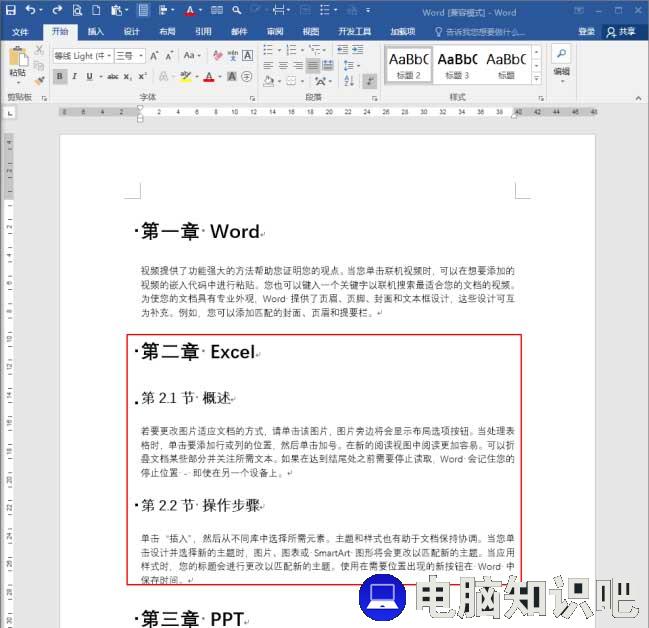Click the tell me what to do search box
The image size is (649, 628).
pyautogui.click(x=481, y=32)
